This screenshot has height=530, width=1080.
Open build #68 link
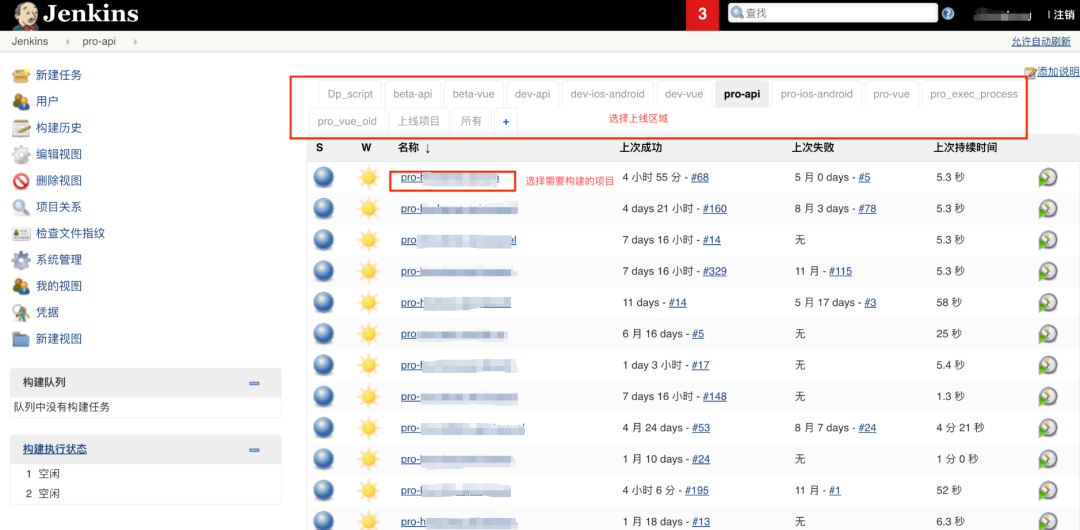[700, 177]
